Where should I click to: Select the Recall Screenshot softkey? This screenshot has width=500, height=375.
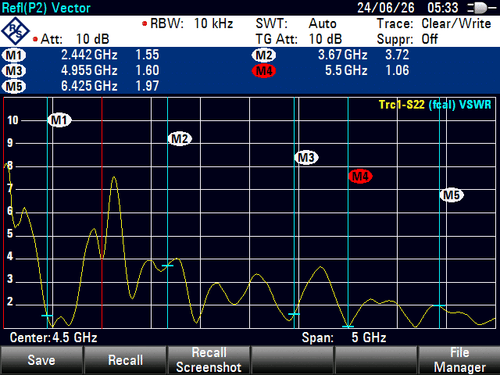click(209, 360)
